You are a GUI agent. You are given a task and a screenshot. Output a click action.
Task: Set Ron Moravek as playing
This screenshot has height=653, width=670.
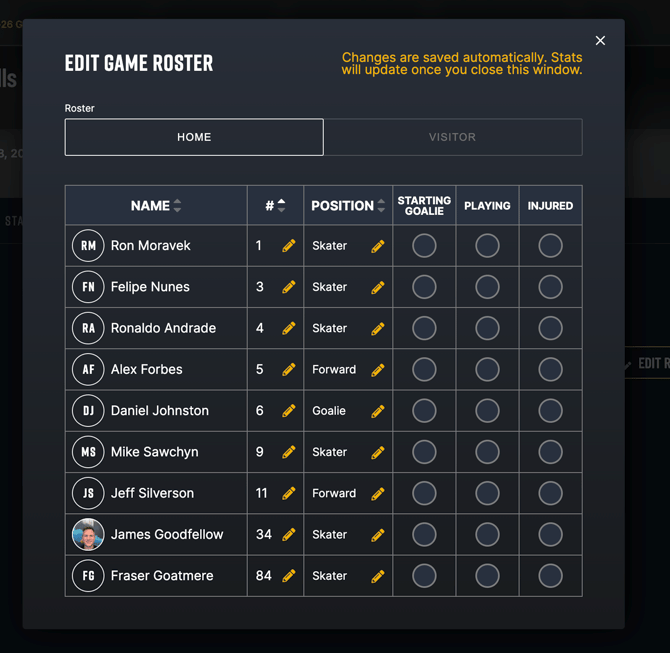tap(487, 246)
